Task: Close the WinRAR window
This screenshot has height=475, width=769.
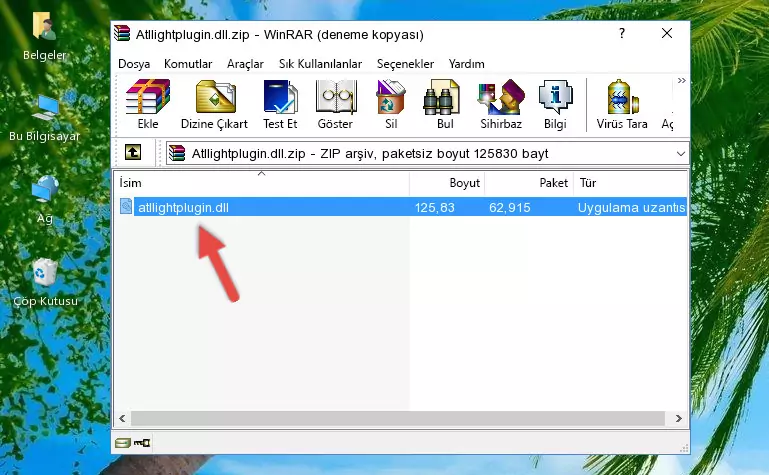Action: 667,33
